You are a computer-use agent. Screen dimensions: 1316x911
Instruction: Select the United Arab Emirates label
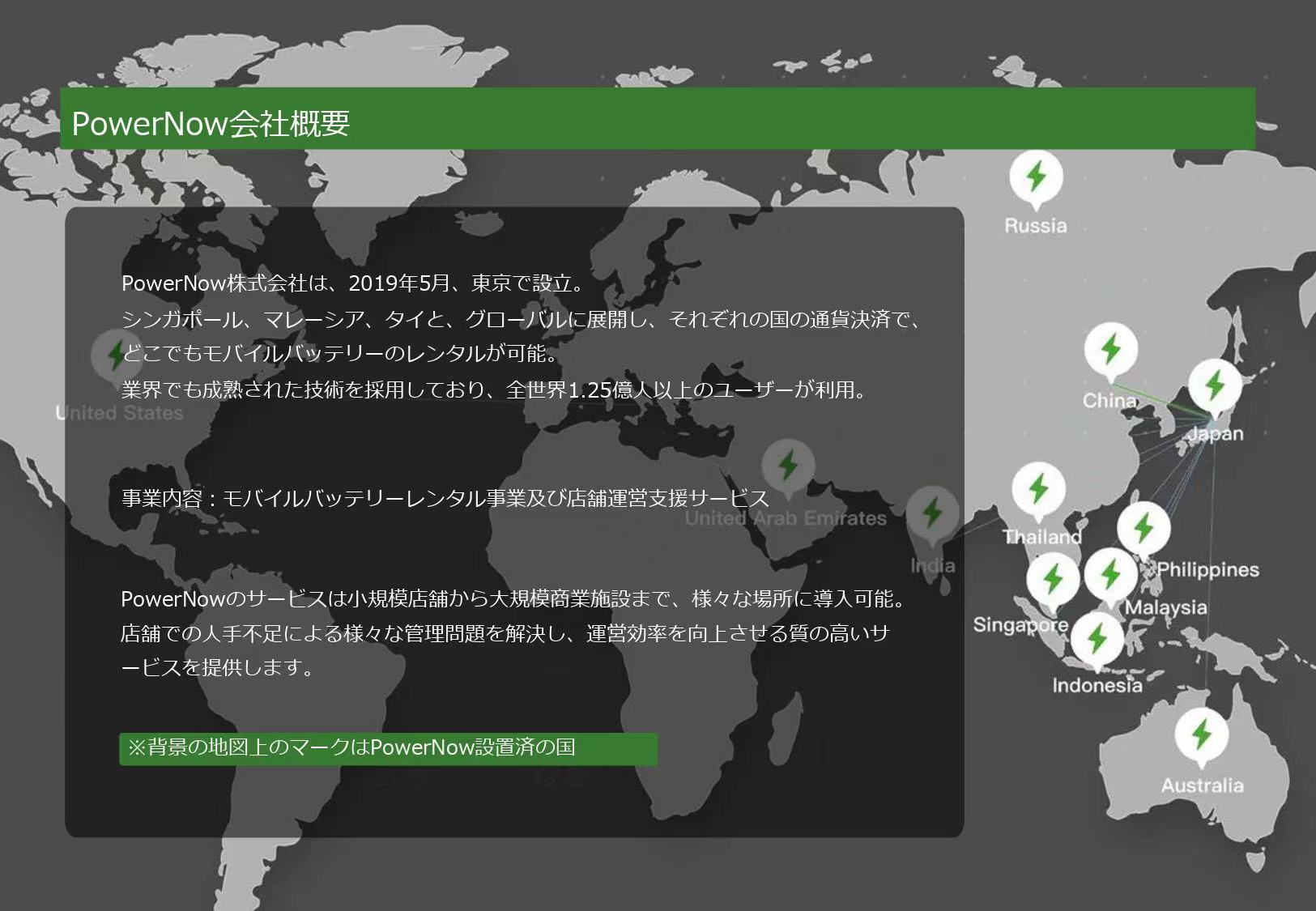[786, 518]
